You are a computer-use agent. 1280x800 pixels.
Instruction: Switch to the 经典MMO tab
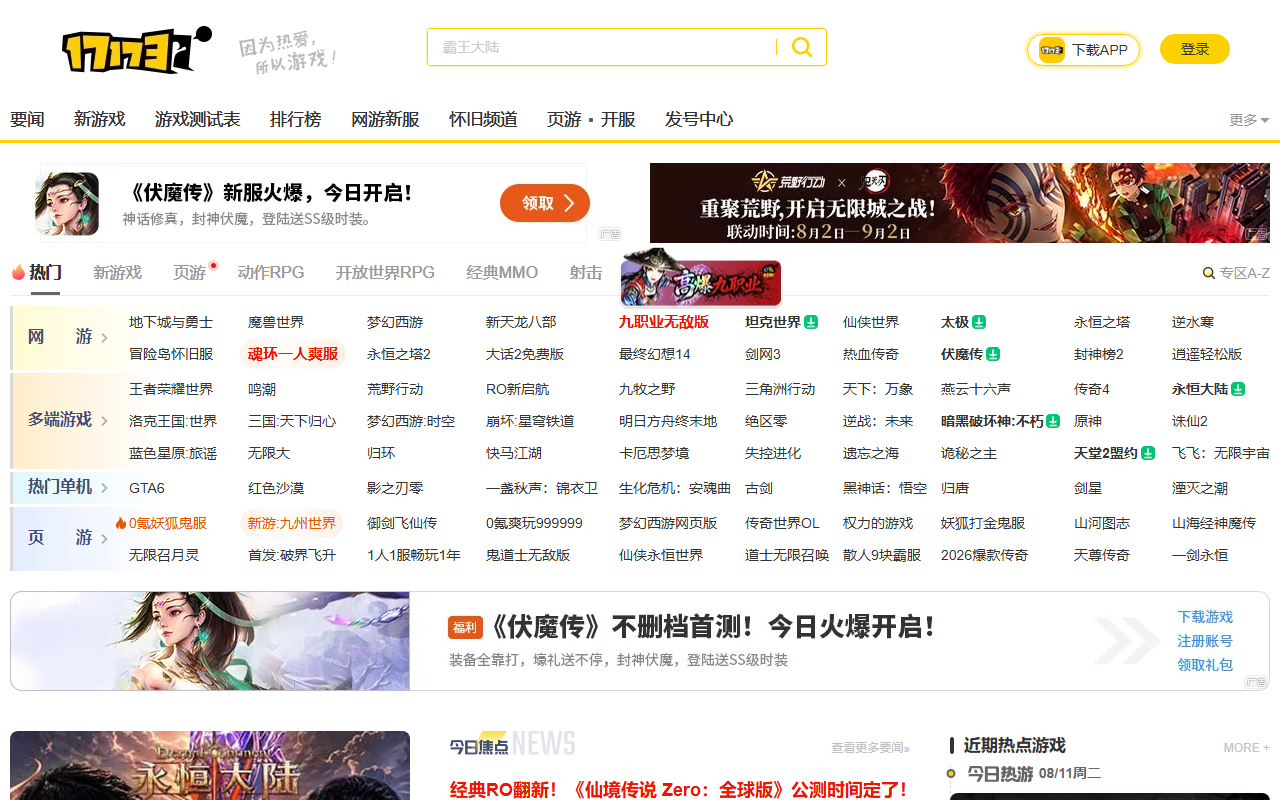[502, 272]
